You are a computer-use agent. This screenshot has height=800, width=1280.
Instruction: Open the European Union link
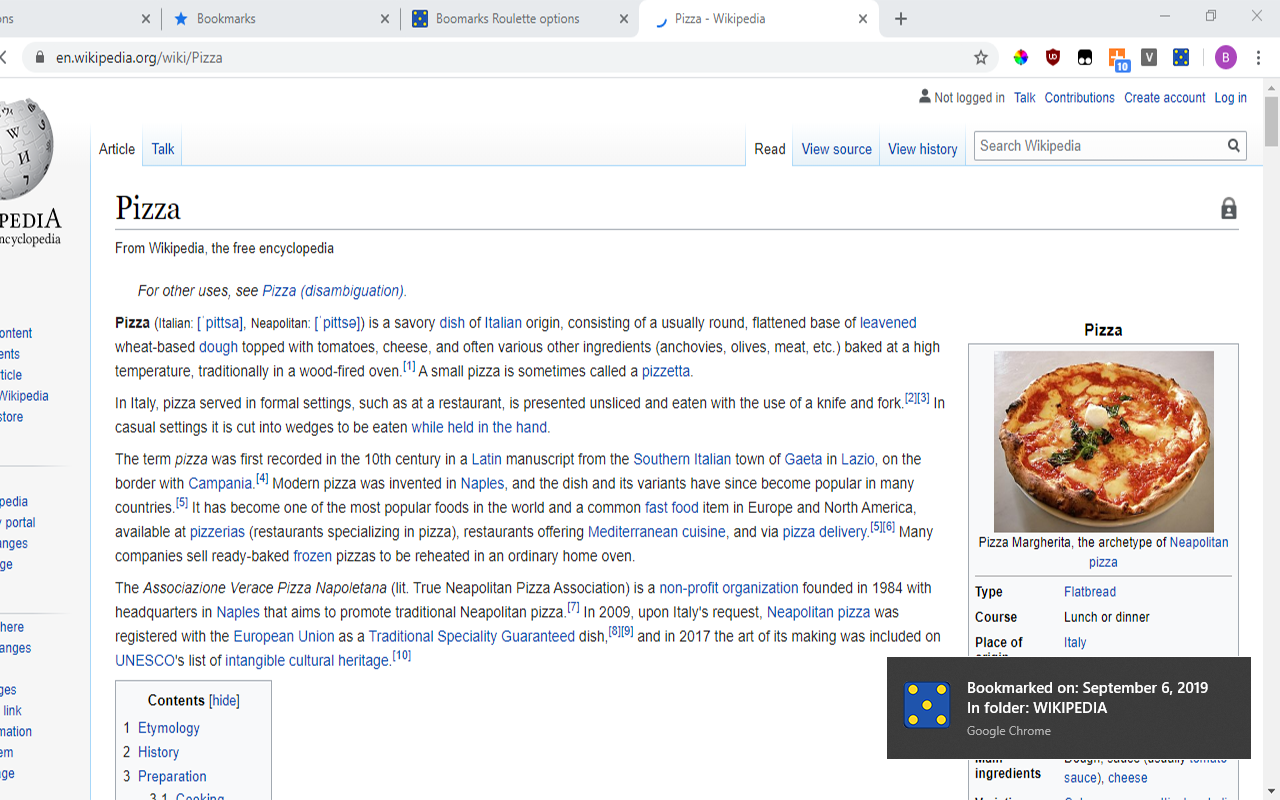coord(284,636)
